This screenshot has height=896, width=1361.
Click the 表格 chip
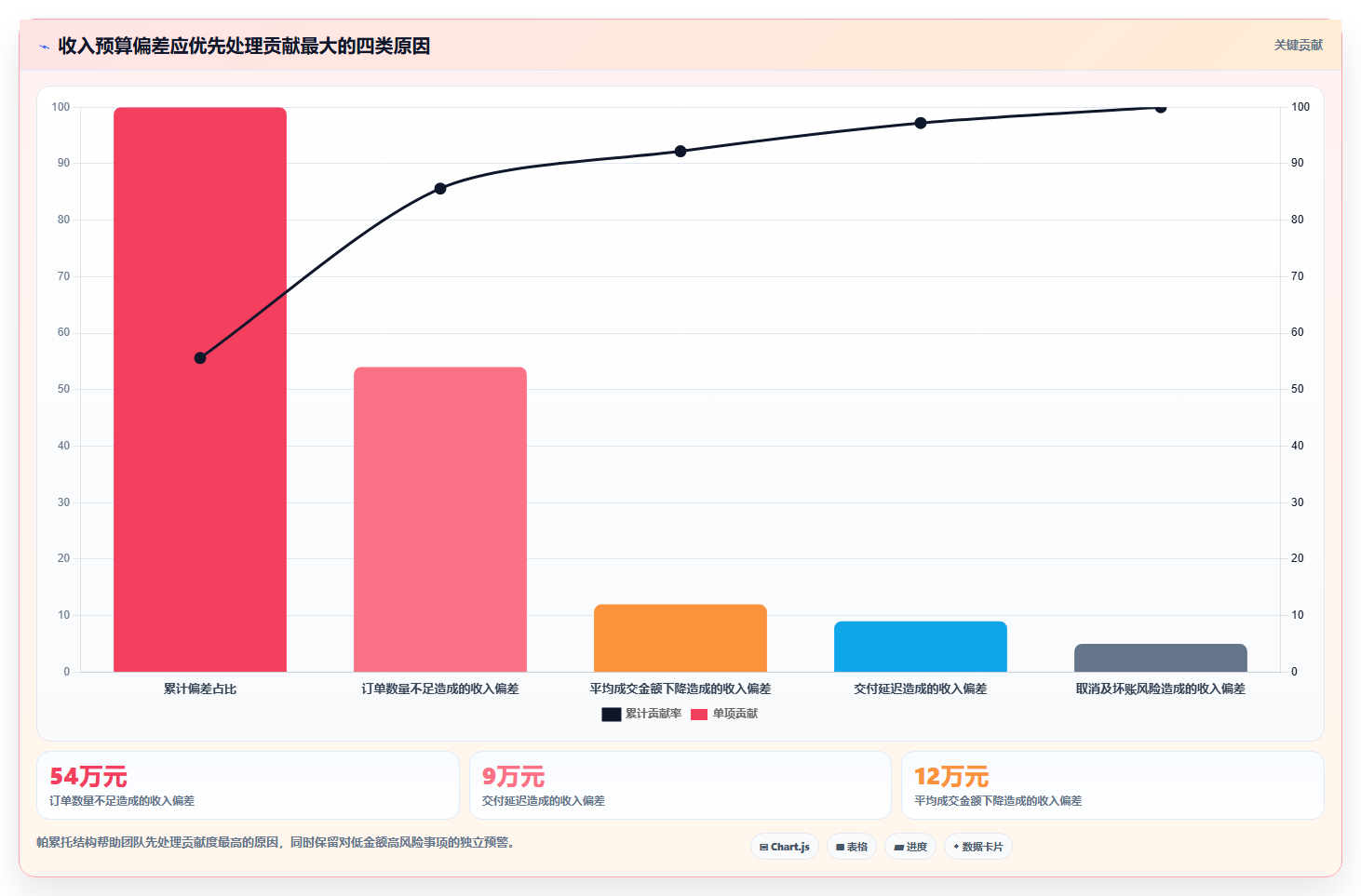(852, 847)
